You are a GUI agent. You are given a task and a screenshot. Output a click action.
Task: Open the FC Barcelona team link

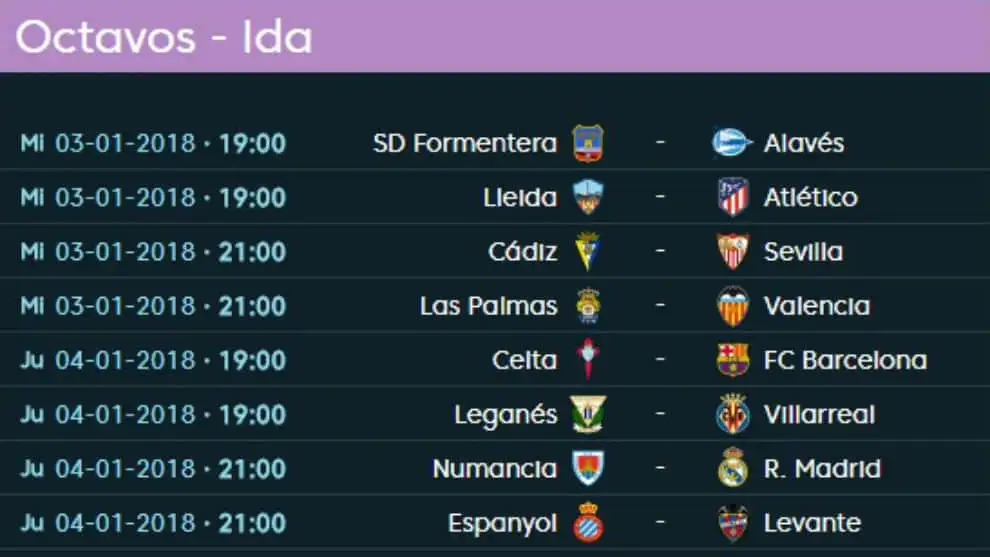click(x=845, y=360)
